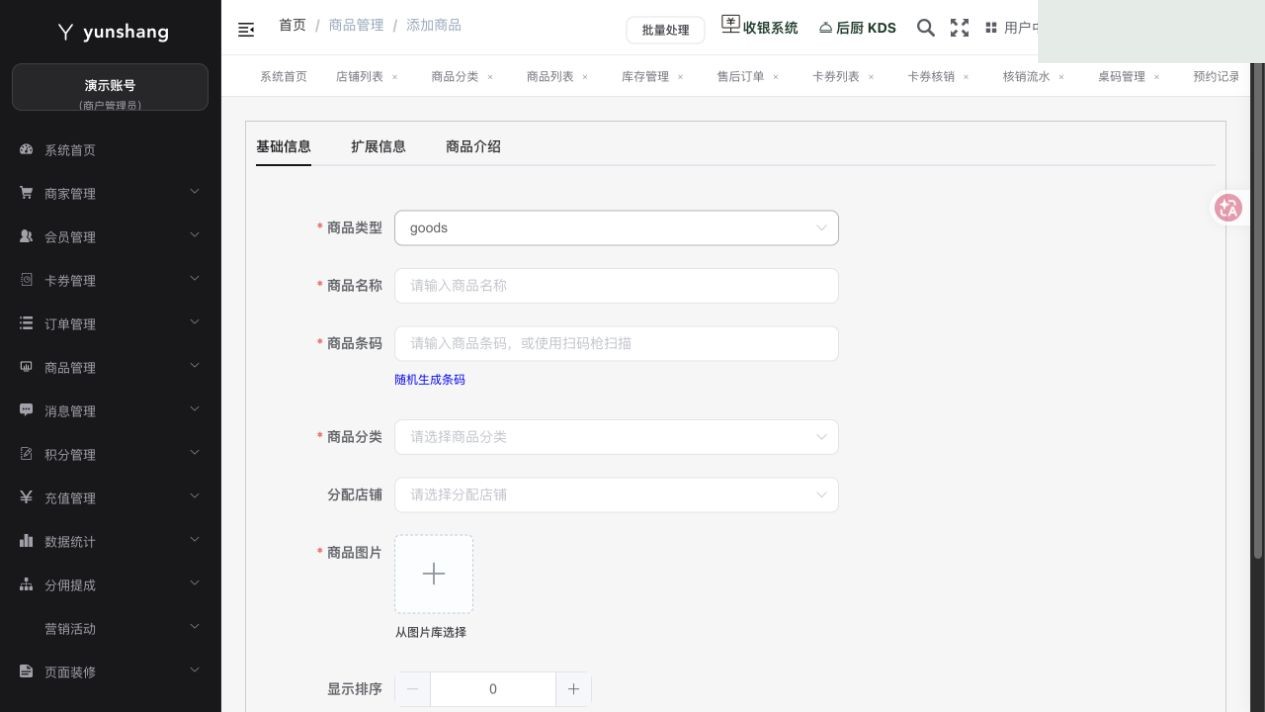Click the plus icon to upload 商品图片
Image resolution: width=1265 pixels, height=712 pixels.
(434, 574)
